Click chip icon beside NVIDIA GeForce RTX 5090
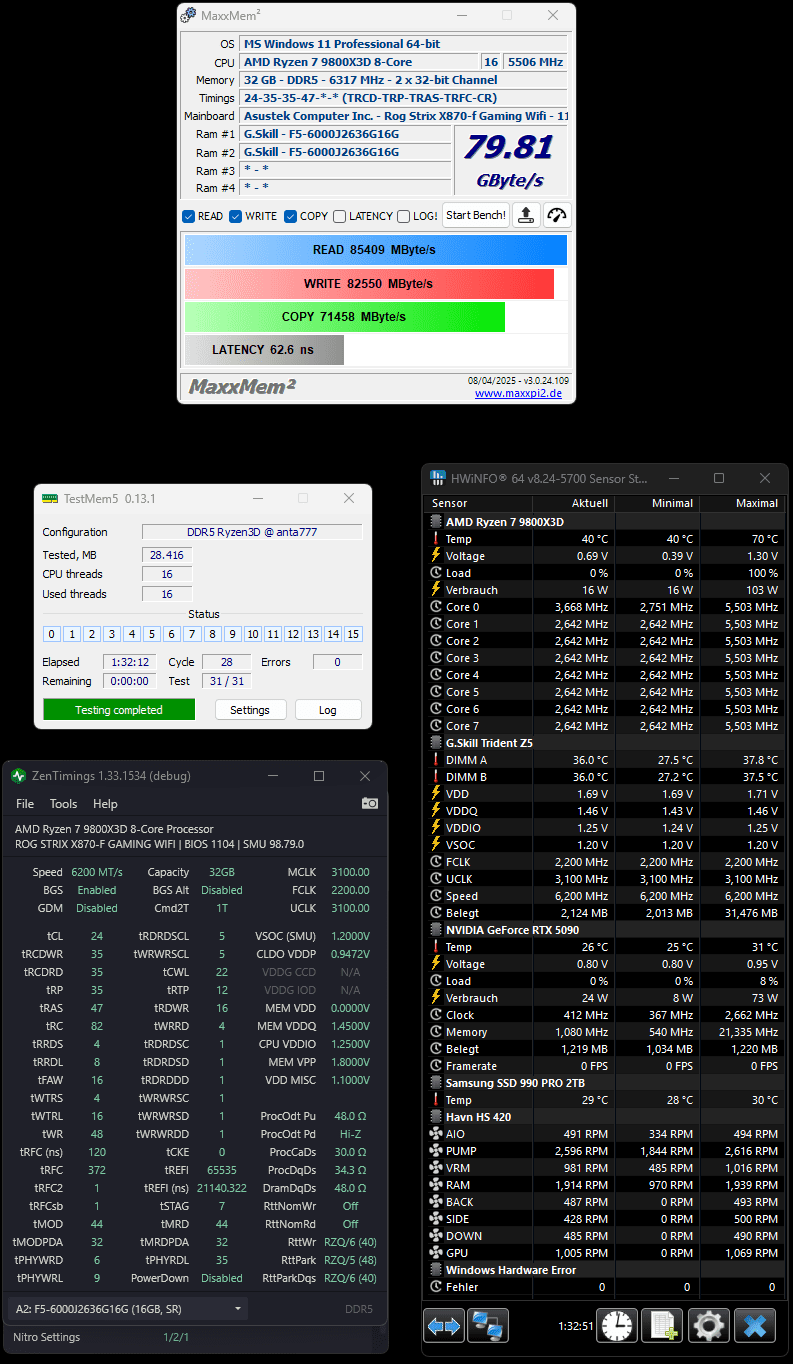793x1364 pixels. pyautogui.click(x=436, y=930)
